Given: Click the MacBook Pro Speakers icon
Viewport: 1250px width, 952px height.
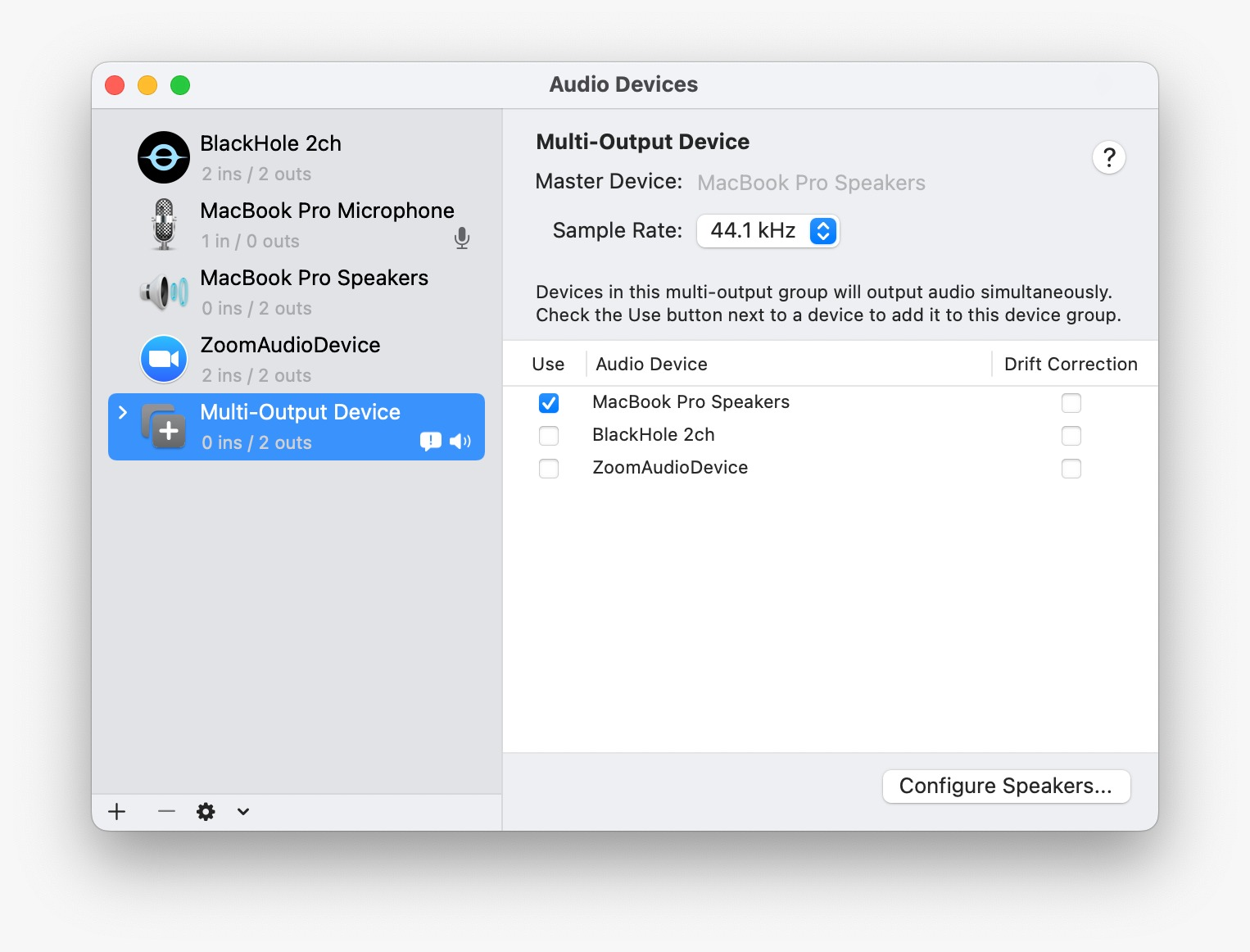Looking at the screenshot, I should click(164, 292).
